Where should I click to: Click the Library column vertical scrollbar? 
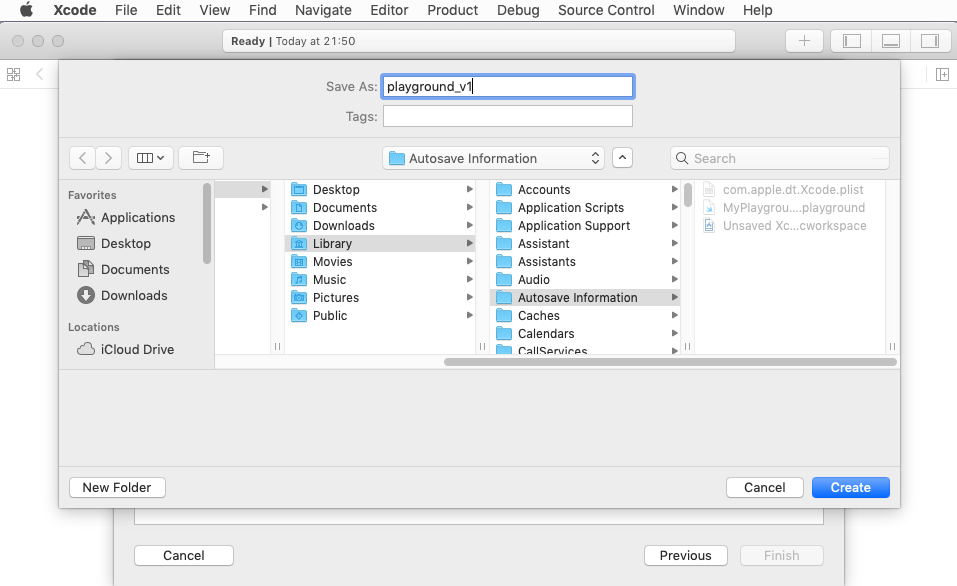[x=688, y=195]
